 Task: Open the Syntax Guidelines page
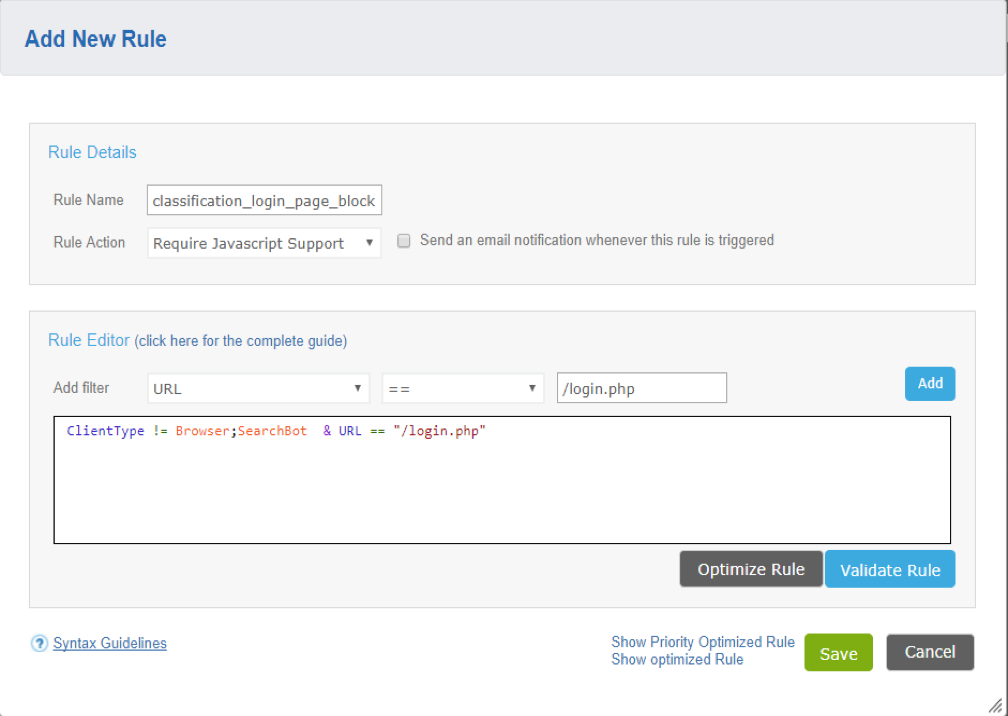click(109, 643)
